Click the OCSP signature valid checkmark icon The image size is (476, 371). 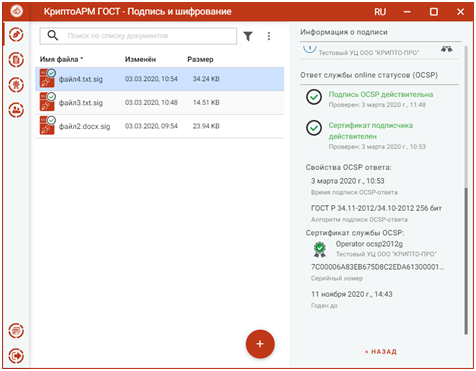(x=314, y=97)
